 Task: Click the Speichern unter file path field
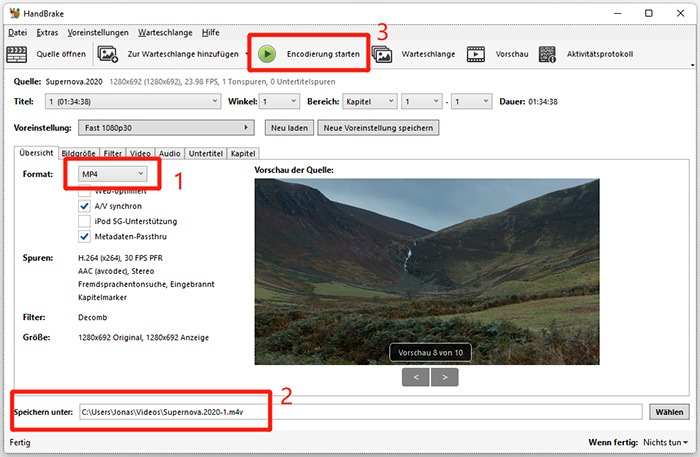pos(358,412)
